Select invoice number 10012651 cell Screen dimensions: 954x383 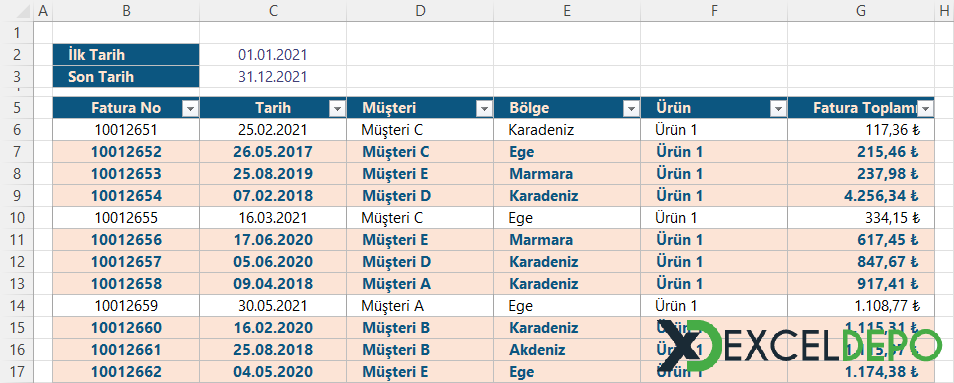126,129
